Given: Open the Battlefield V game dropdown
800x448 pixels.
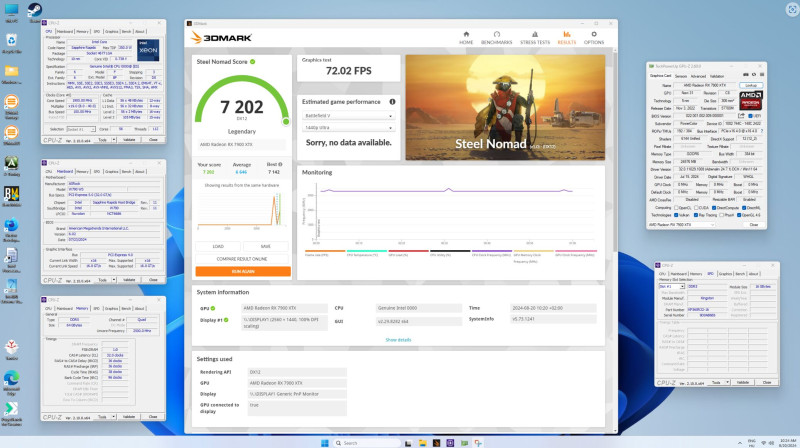Looking at the screenshot, I should [x=348, y=116].
